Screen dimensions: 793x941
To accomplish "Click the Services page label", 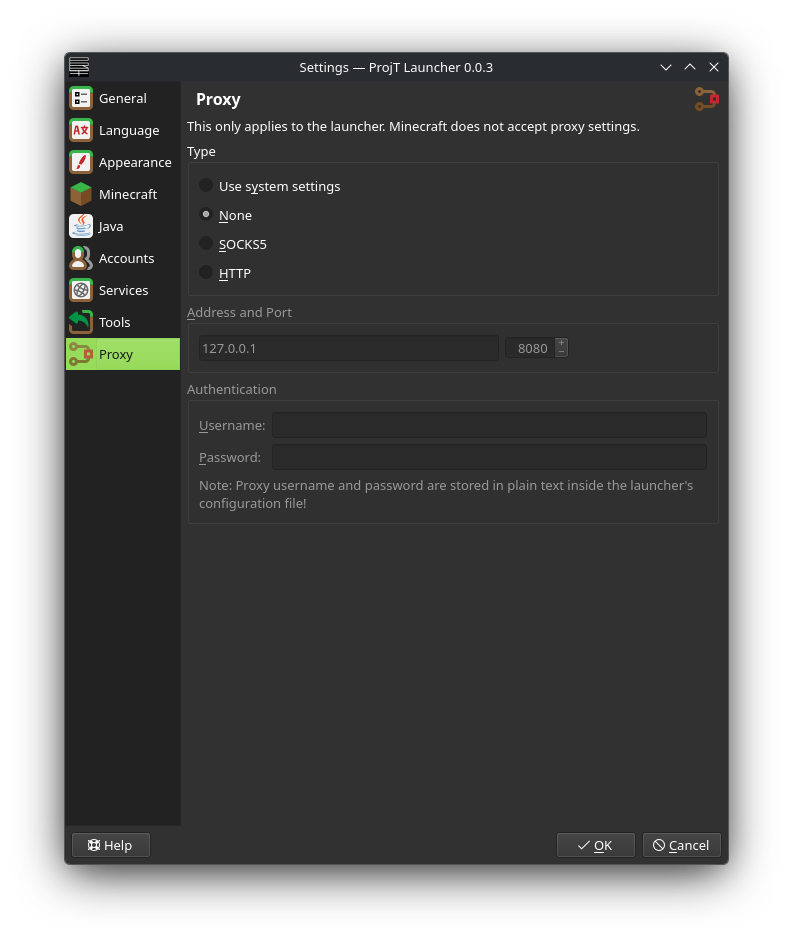I will click(x=124, y=290).
